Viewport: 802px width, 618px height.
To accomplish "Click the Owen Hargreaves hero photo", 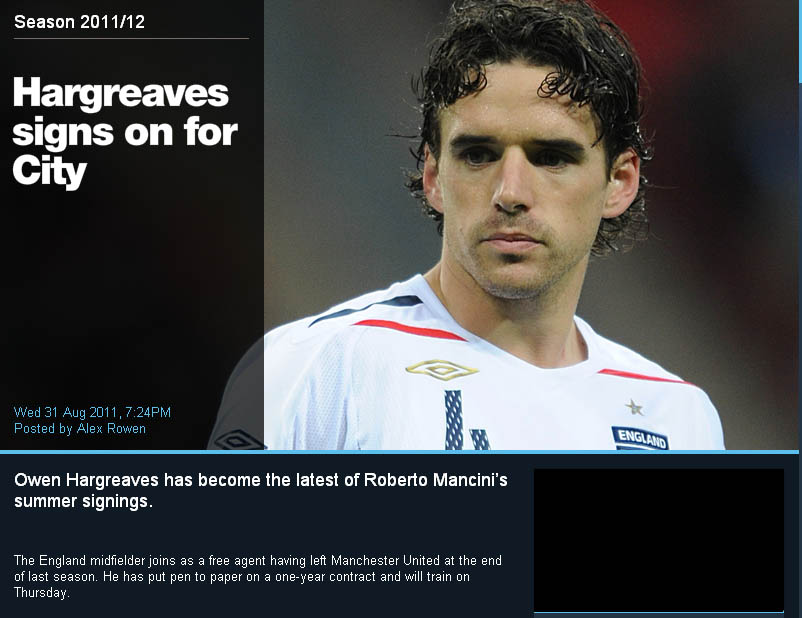I will (x=531, y=225).
